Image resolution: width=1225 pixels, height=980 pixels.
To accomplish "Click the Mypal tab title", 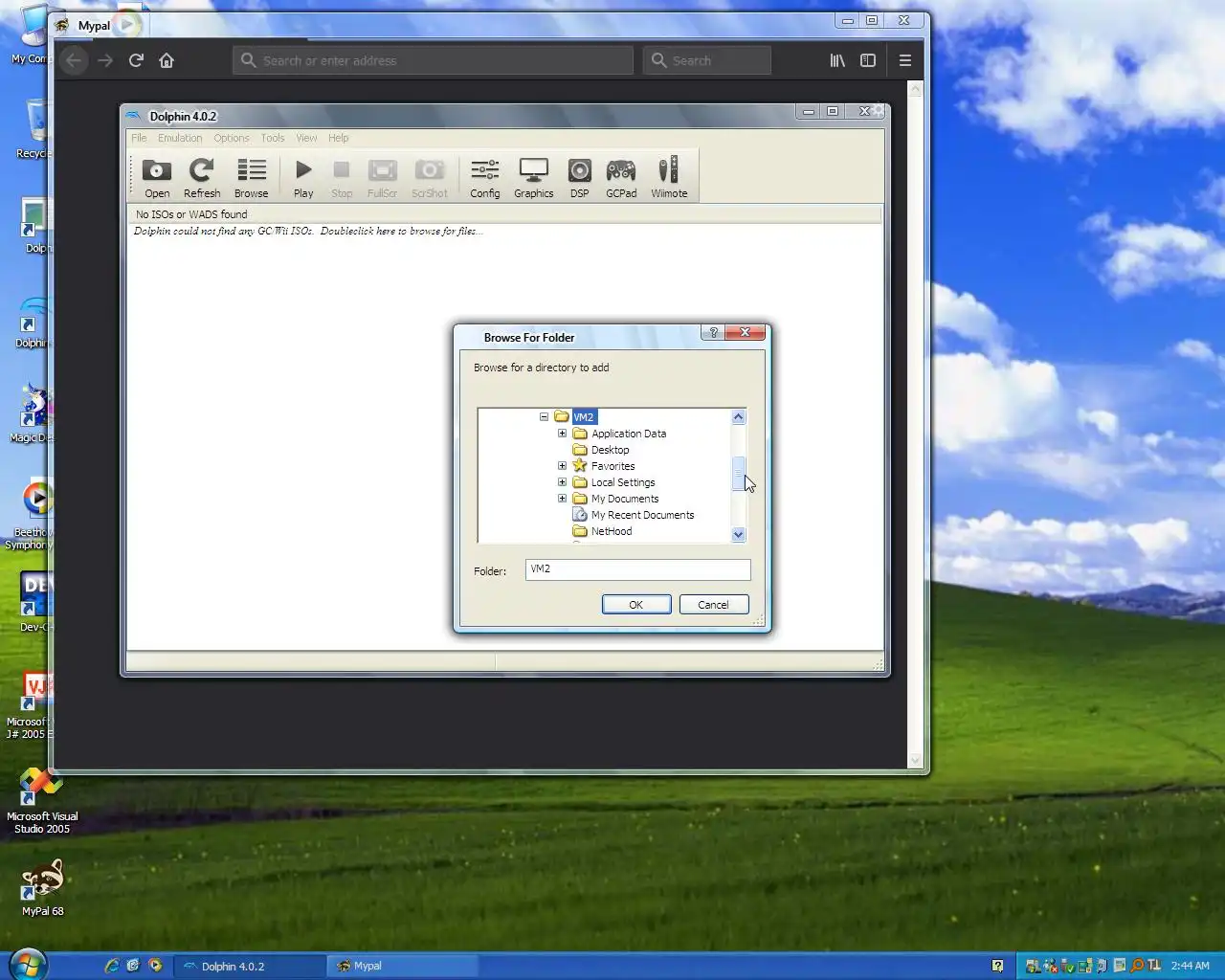I will 94,26.
